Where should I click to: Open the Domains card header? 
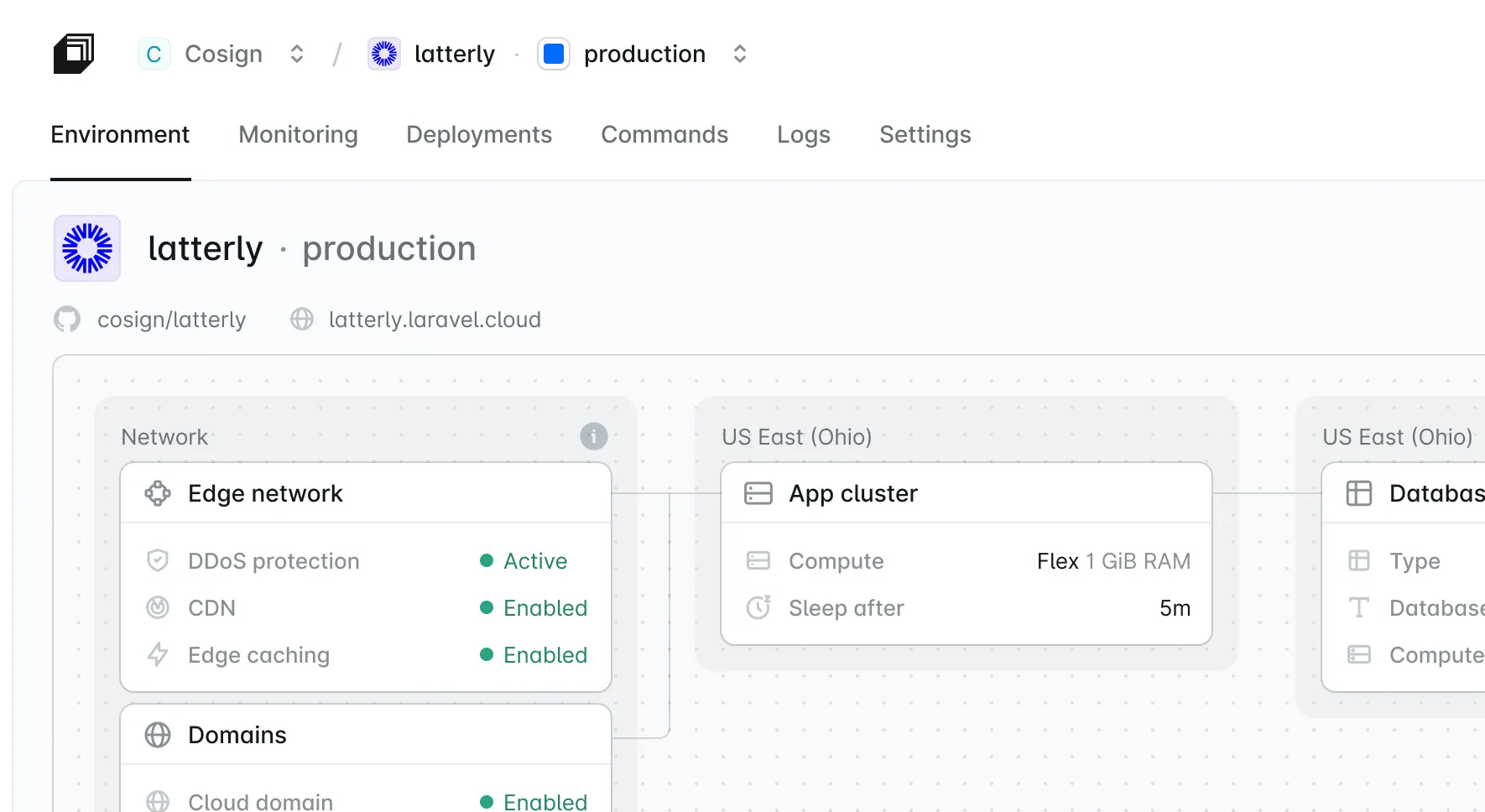[366, 735]
